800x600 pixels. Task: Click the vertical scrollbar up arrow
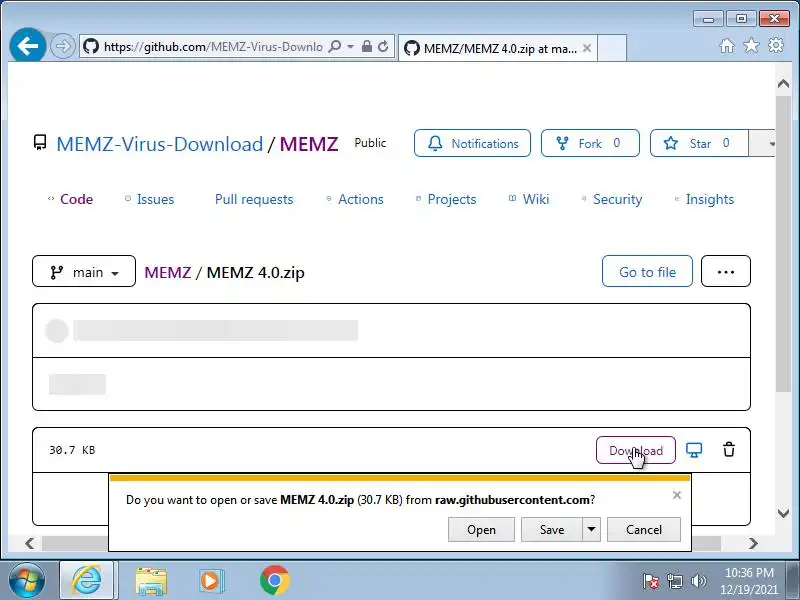(784, 84)
